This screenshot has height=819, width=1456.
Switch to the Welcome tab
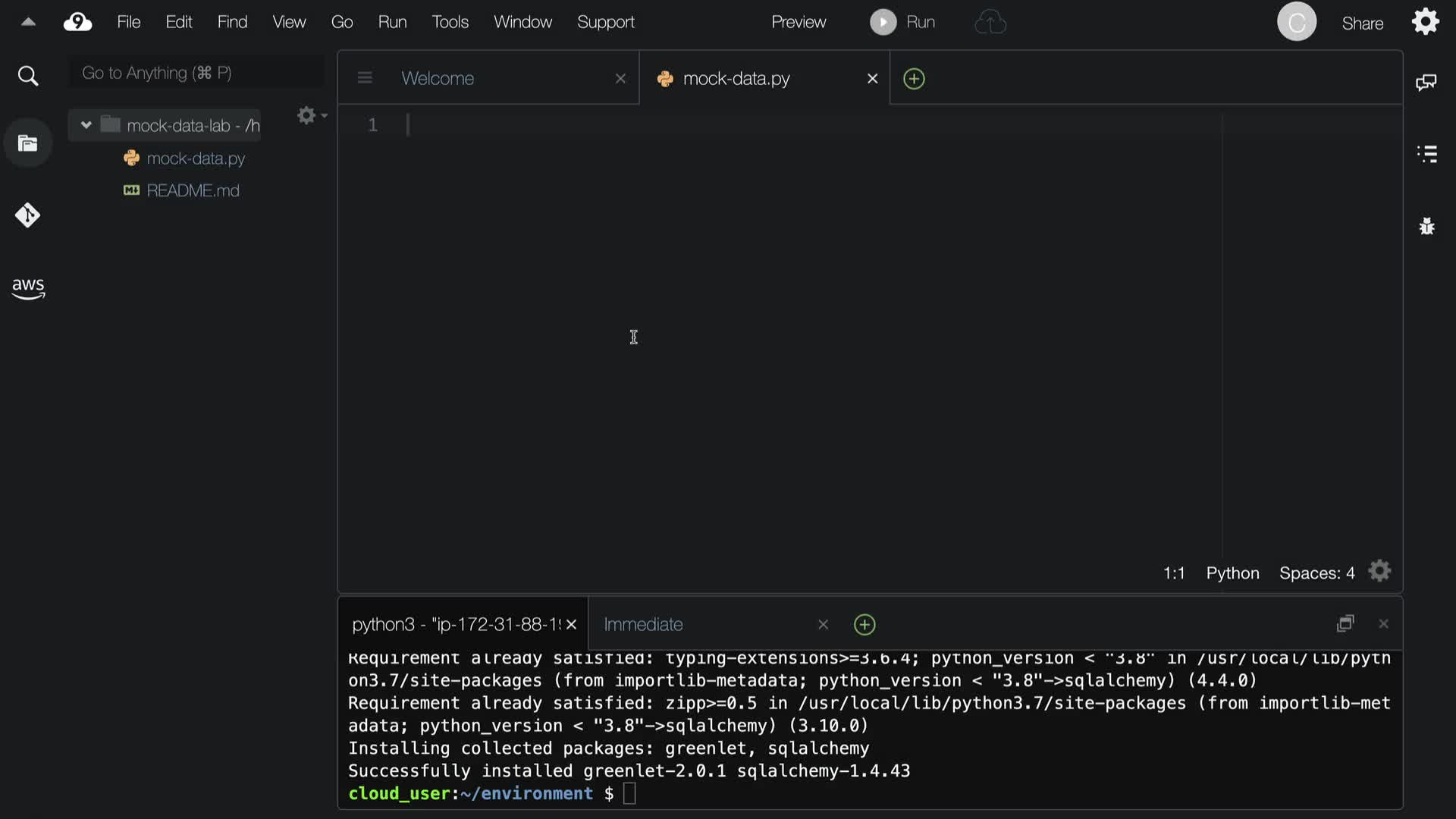[438, 79]
